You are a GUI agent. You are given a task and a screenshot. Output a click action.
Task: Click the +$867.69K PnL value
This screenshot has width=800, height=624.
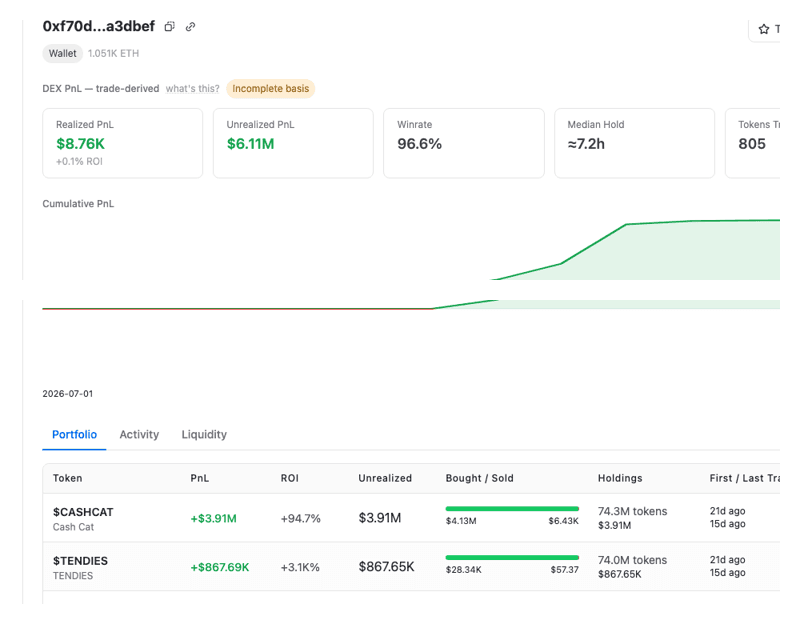click(x=220, y=567)
